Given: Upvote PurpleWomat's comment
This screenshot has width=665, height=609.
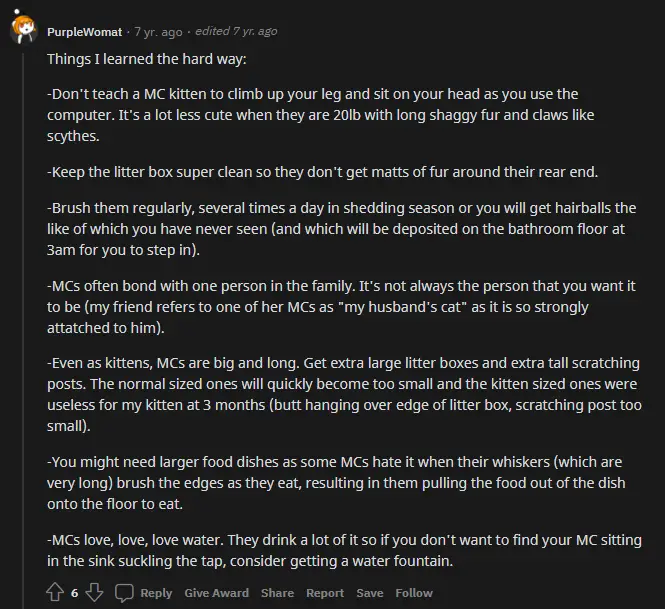Looking at the screenshot, I should pos(55,592).
